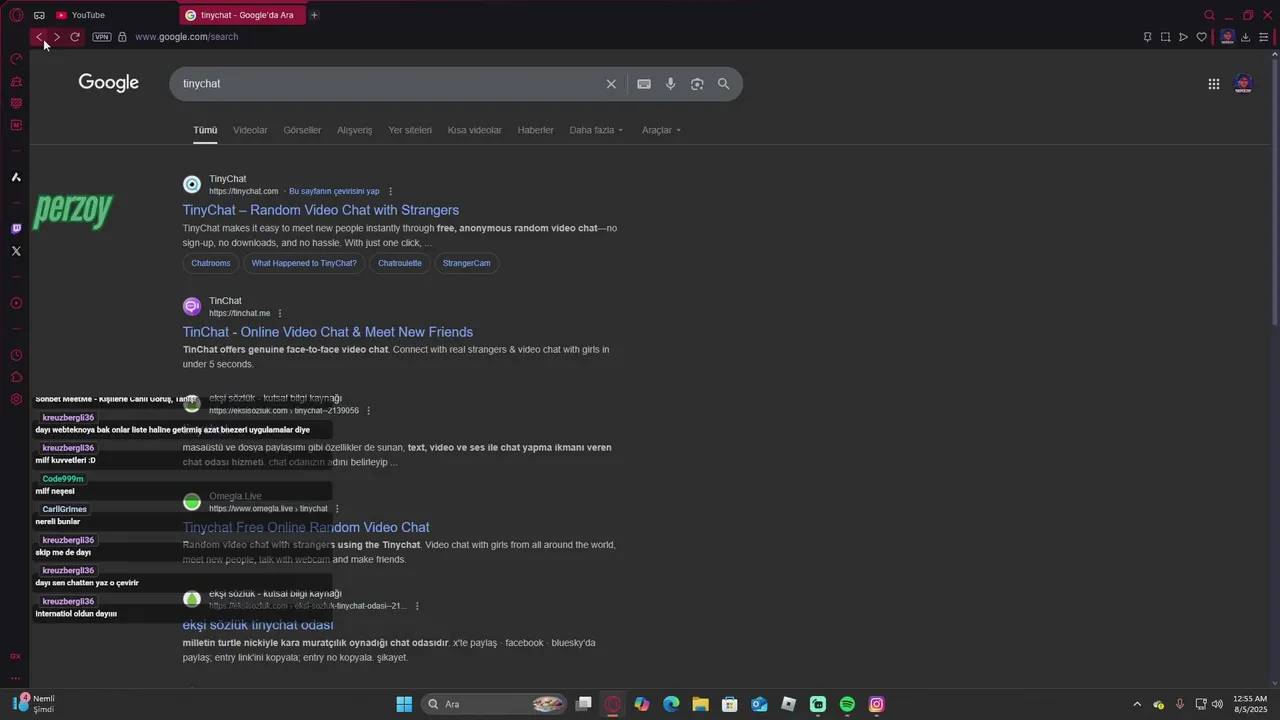Open the Aria AI sidebar icon

(x=16, y=177)
